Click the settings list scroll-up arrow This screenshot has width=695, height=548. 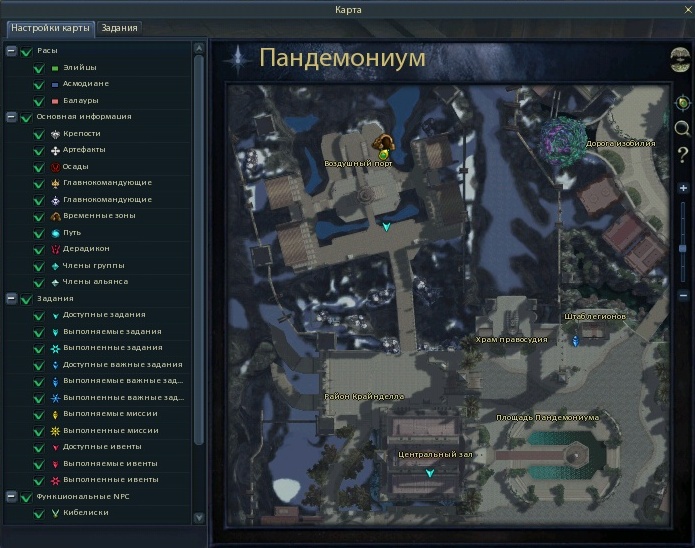tap(199, 48)
